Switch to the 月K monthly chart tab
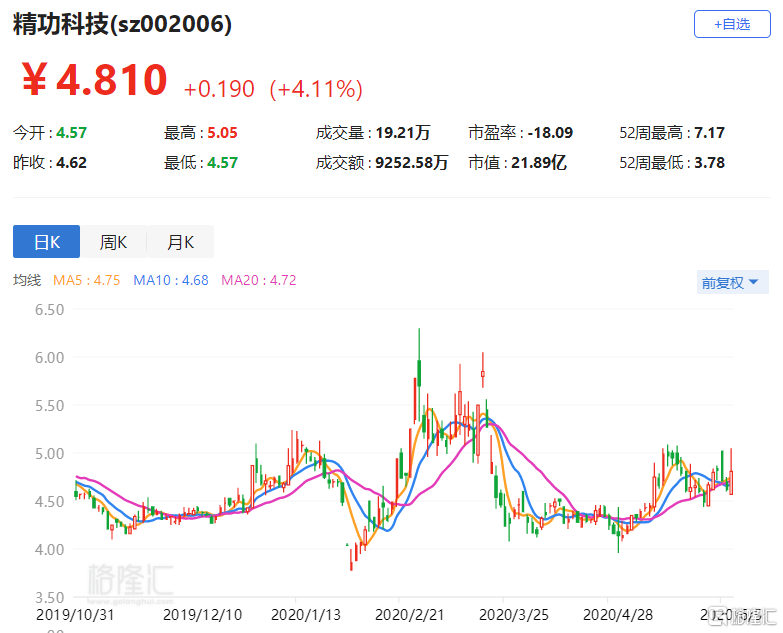783x633 pixels. click(180, 242)
